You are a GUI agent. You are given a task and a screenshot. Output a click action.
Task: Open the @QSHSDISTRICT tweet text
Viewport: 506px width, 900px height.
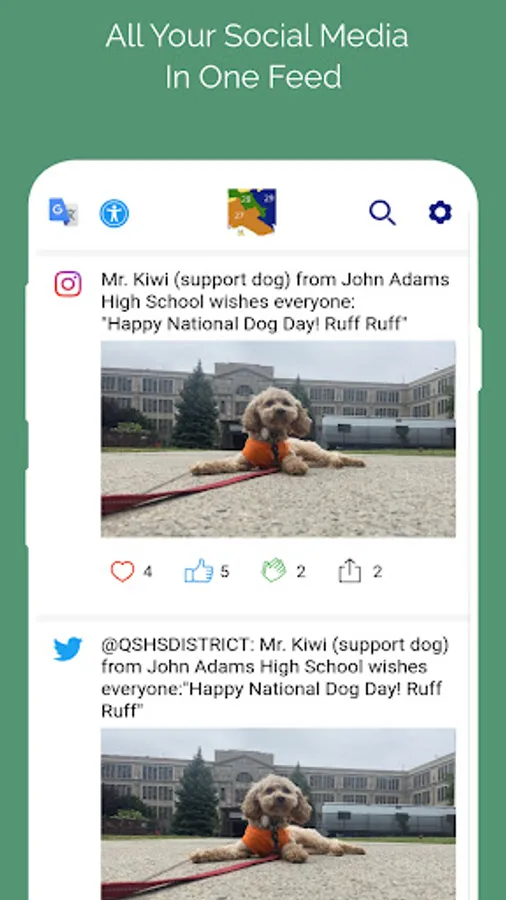click(x=275, y=678)
